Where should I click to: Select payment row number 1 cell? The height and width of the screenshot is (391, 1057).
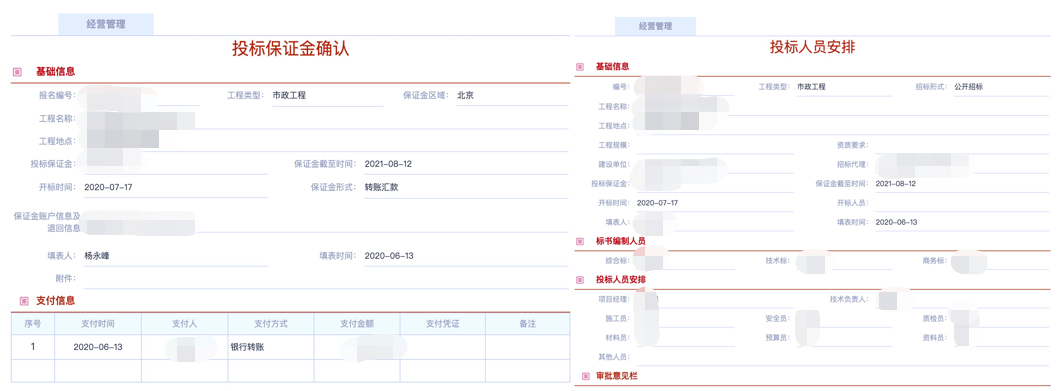33,347
